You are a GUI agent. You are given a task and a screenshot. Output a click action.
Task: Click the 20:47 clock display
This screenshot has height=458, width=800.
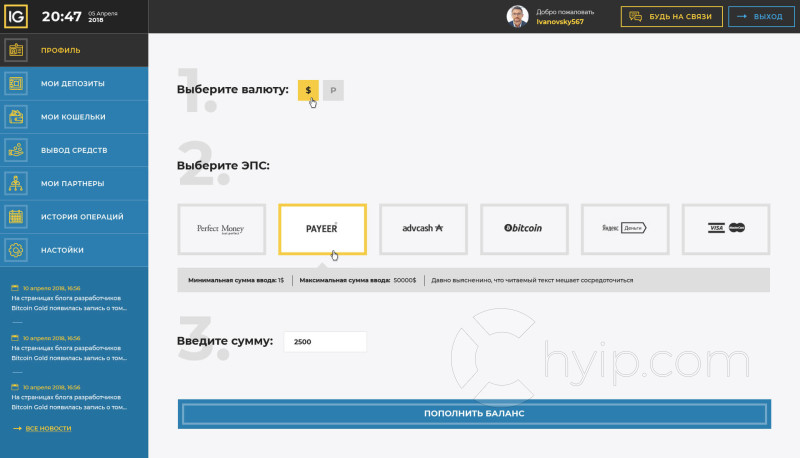coord(61,17)
